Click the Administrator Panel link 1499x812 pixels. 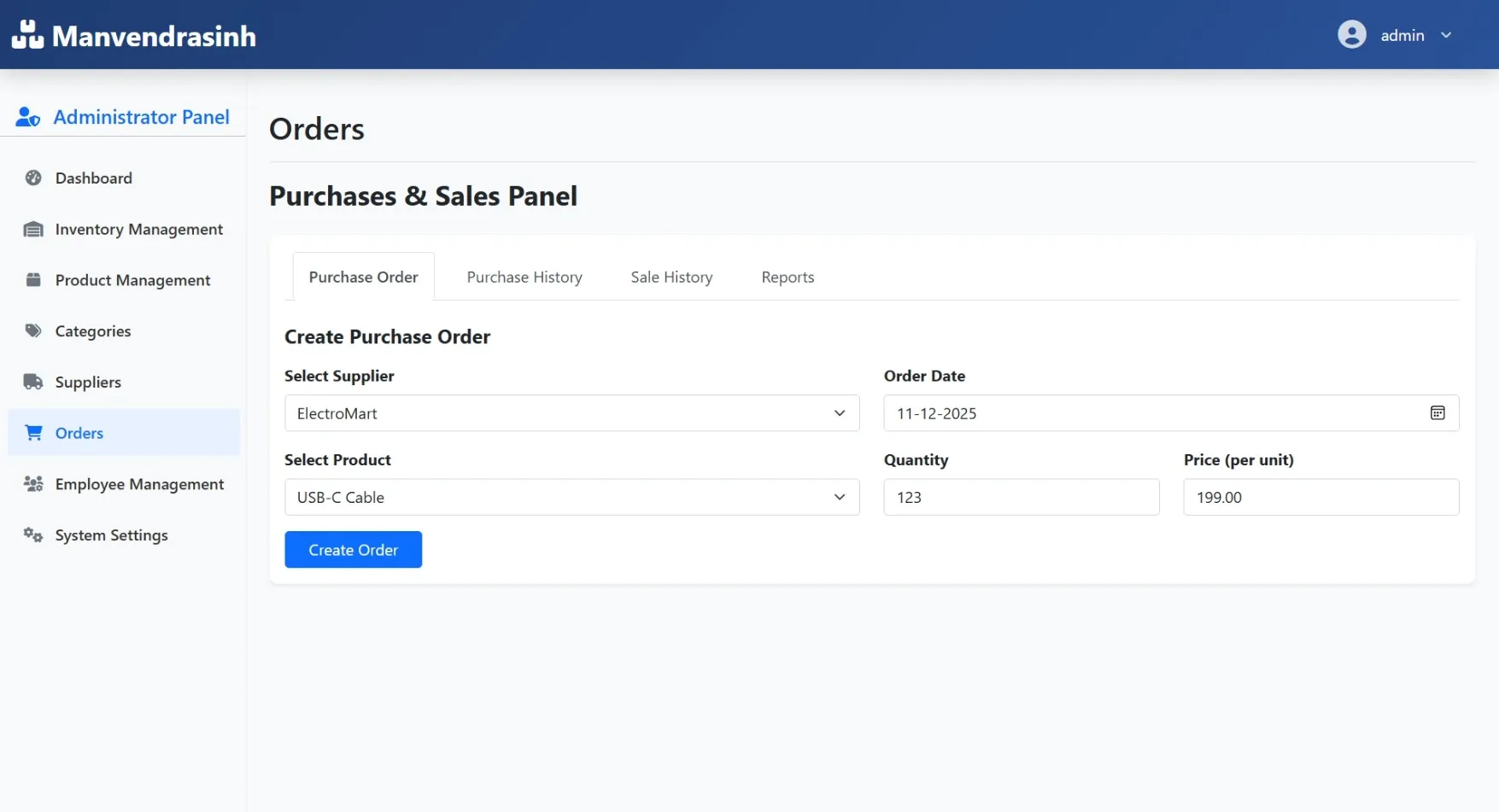point(141,117)
